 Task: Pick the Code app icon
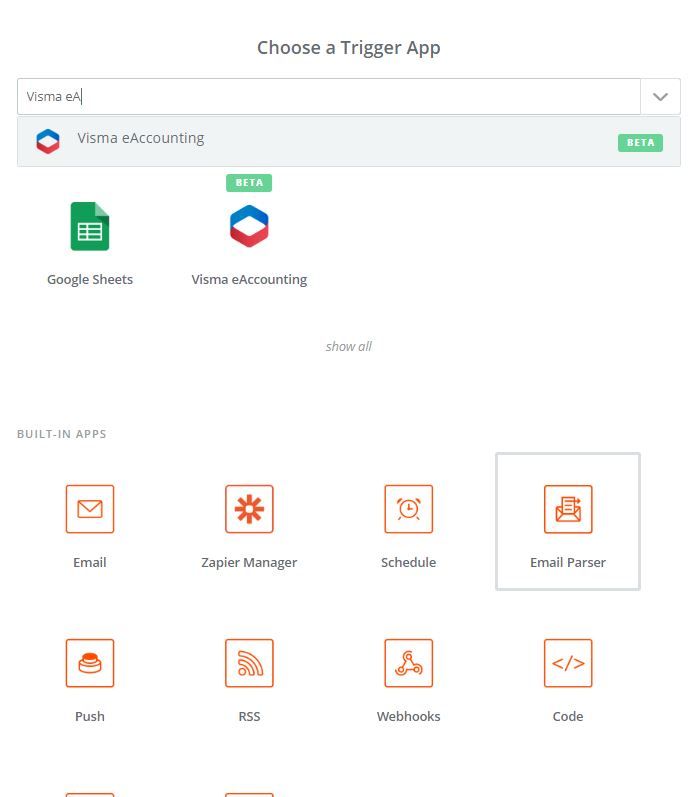[568, 663]
